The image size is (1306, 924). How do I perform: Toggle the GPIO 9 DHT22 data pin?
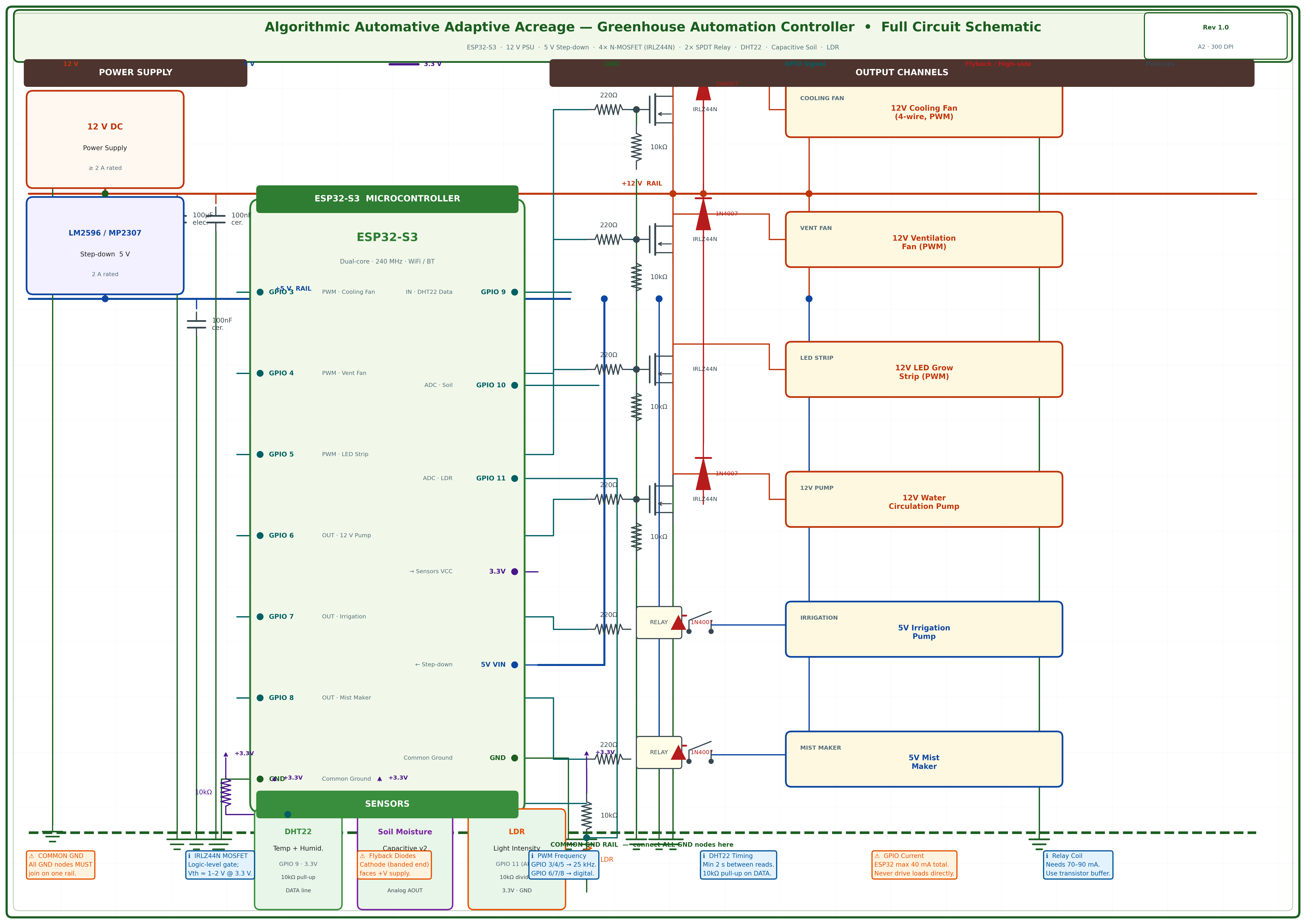coord(514,292)
